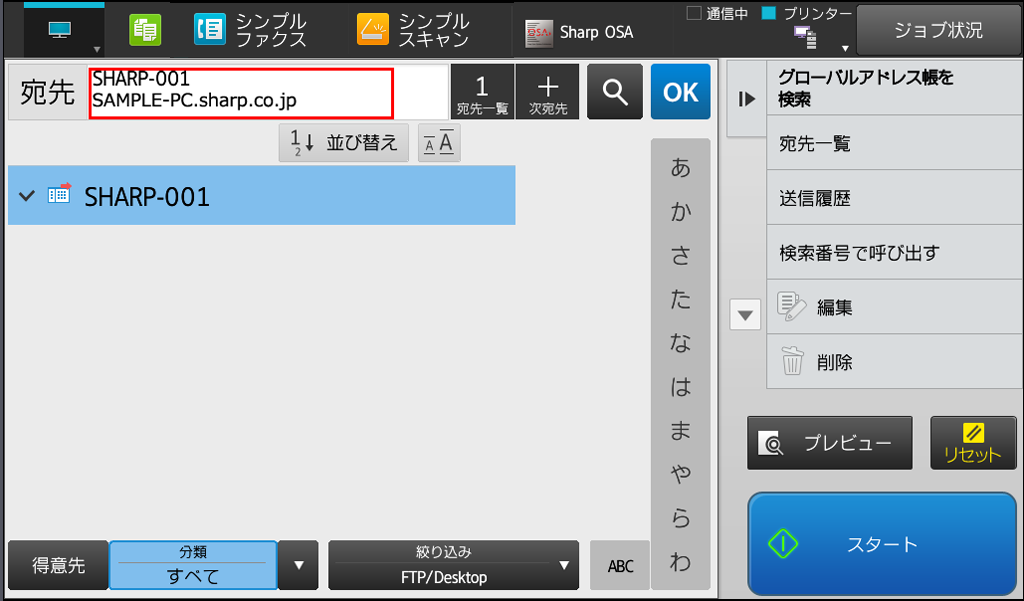Viewport: 1024px width, 601px height.
Task: Launch Sharp OSA application
Action: coord(579,32)
